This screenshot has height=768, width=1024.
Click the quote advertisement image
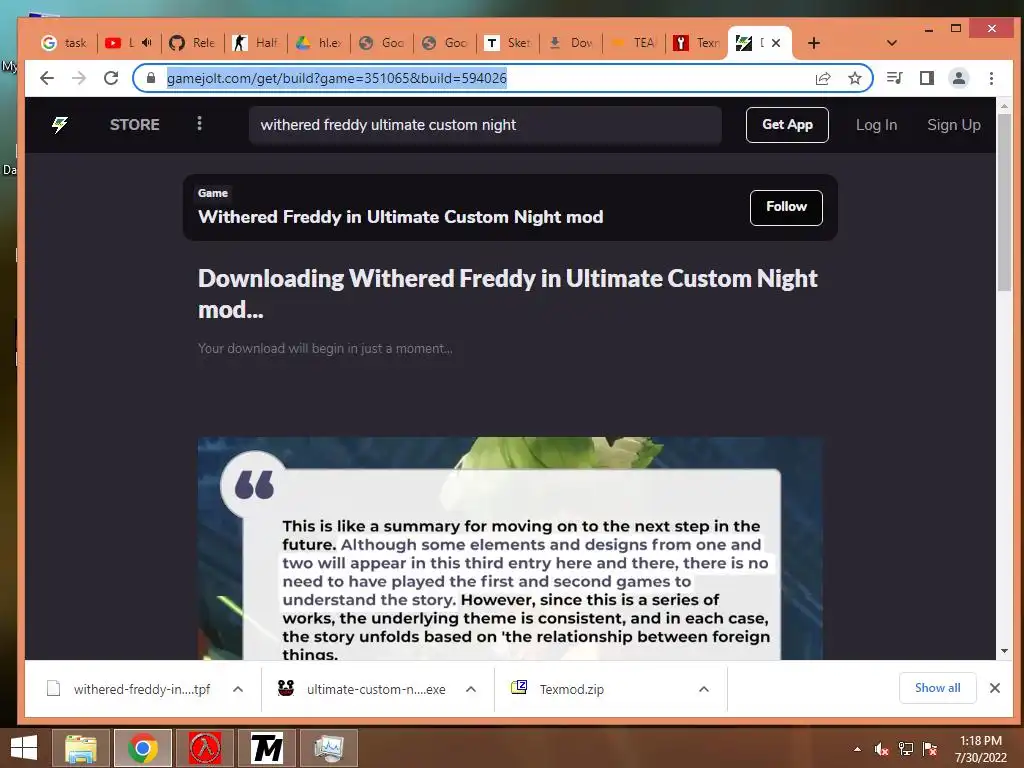(x=510, y=549)
